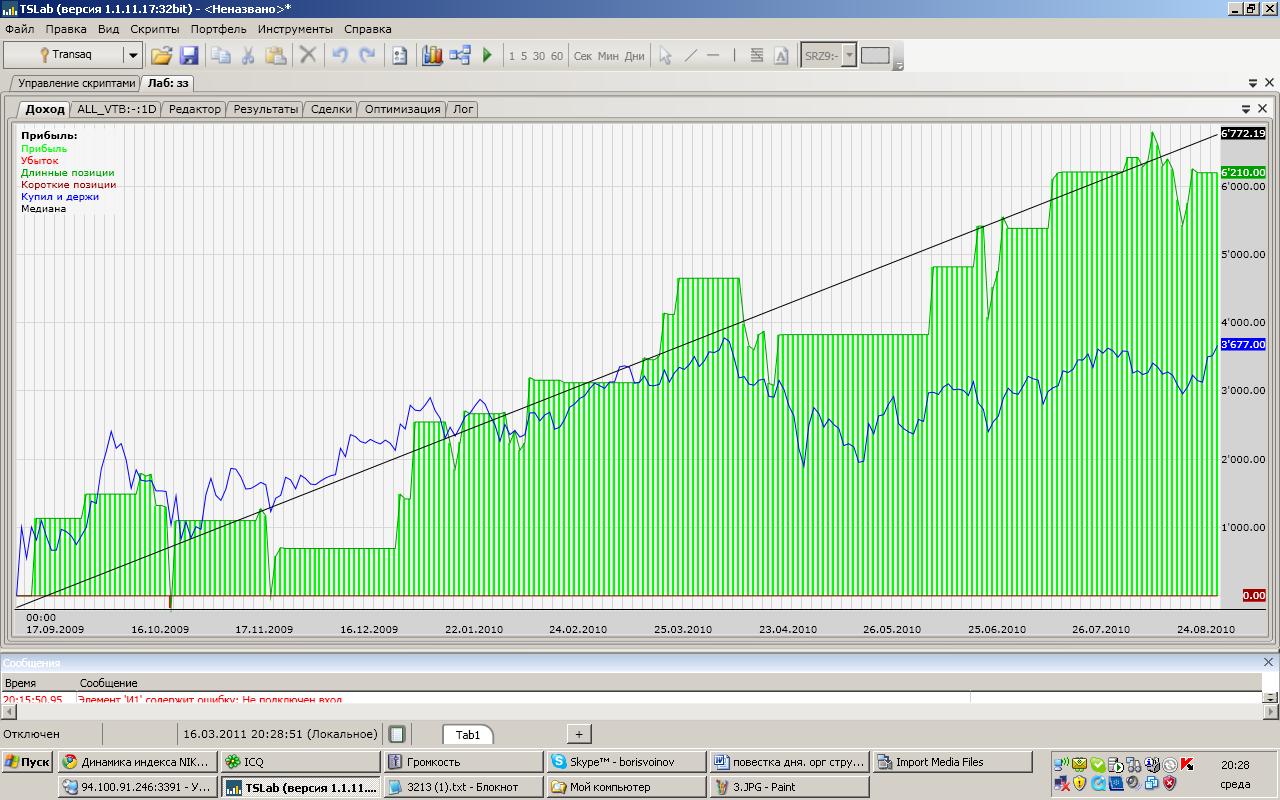Switch to the Результаты tab
1280x800 pixels.
266,109
